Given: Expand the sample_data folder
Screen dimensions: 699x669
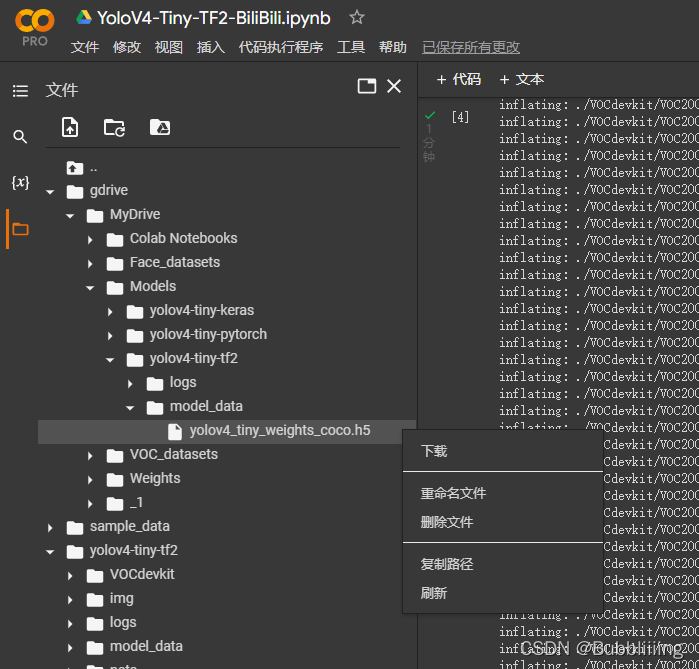Looking at the screenshot, I should click(50, 528).
